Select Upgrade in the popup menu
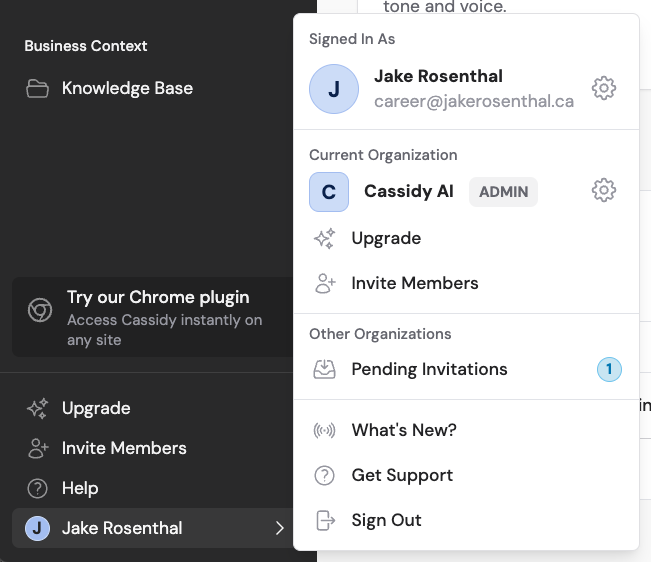Viewport: 651px width, 562px height. tap(466, 238)
